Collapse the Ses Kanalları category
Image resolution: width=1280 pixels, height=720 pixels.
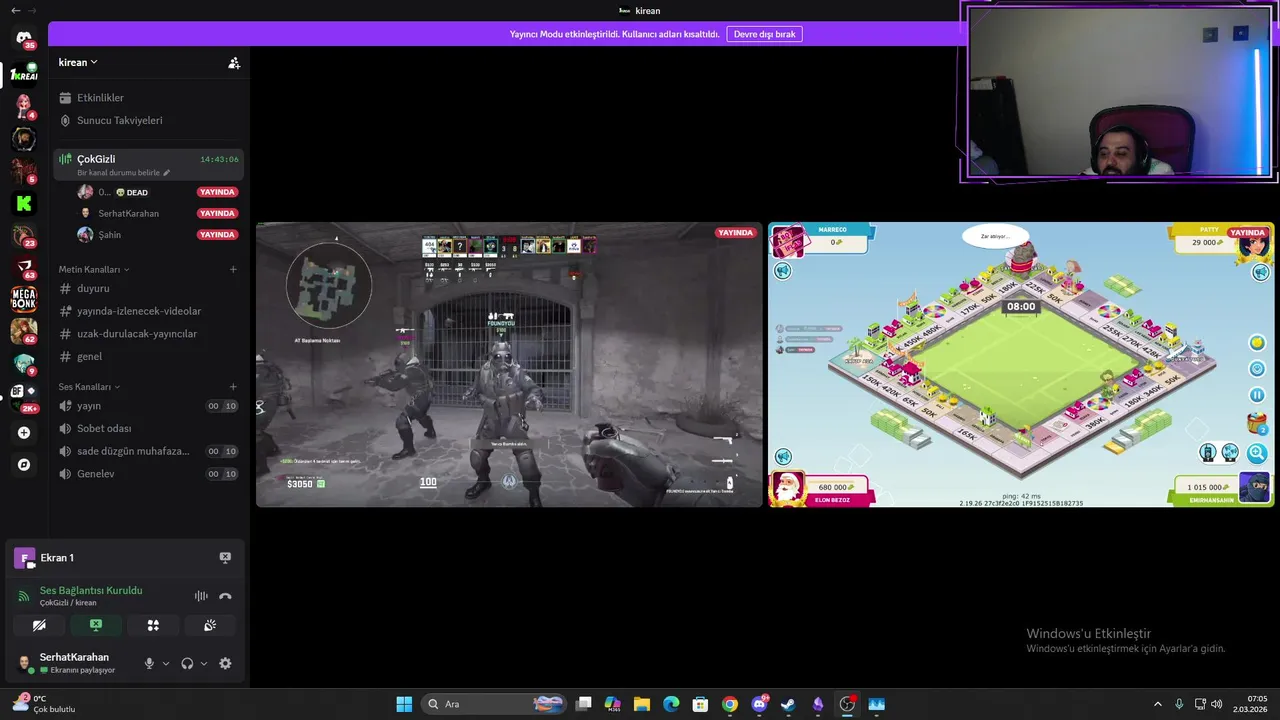(89, 387)
